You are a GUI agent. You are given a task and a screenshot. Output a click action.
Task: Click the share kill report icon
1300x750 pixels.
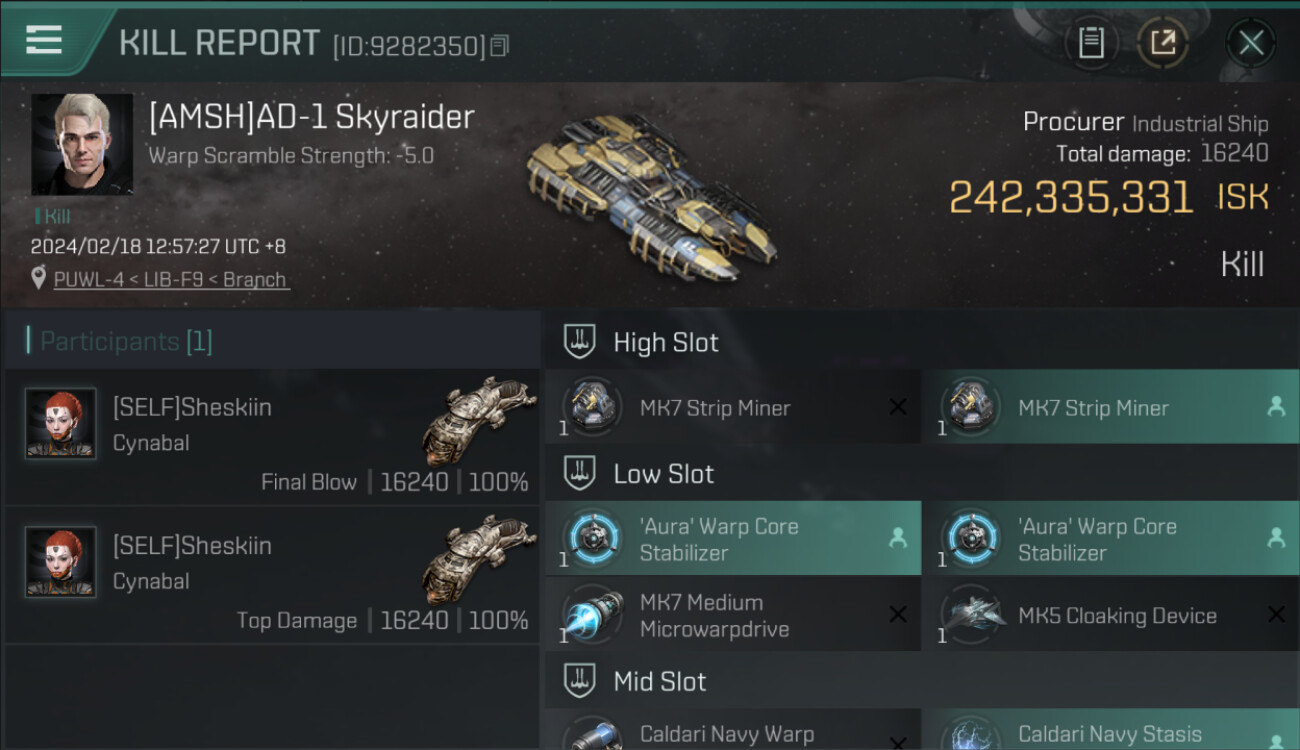pos(1162,43)
